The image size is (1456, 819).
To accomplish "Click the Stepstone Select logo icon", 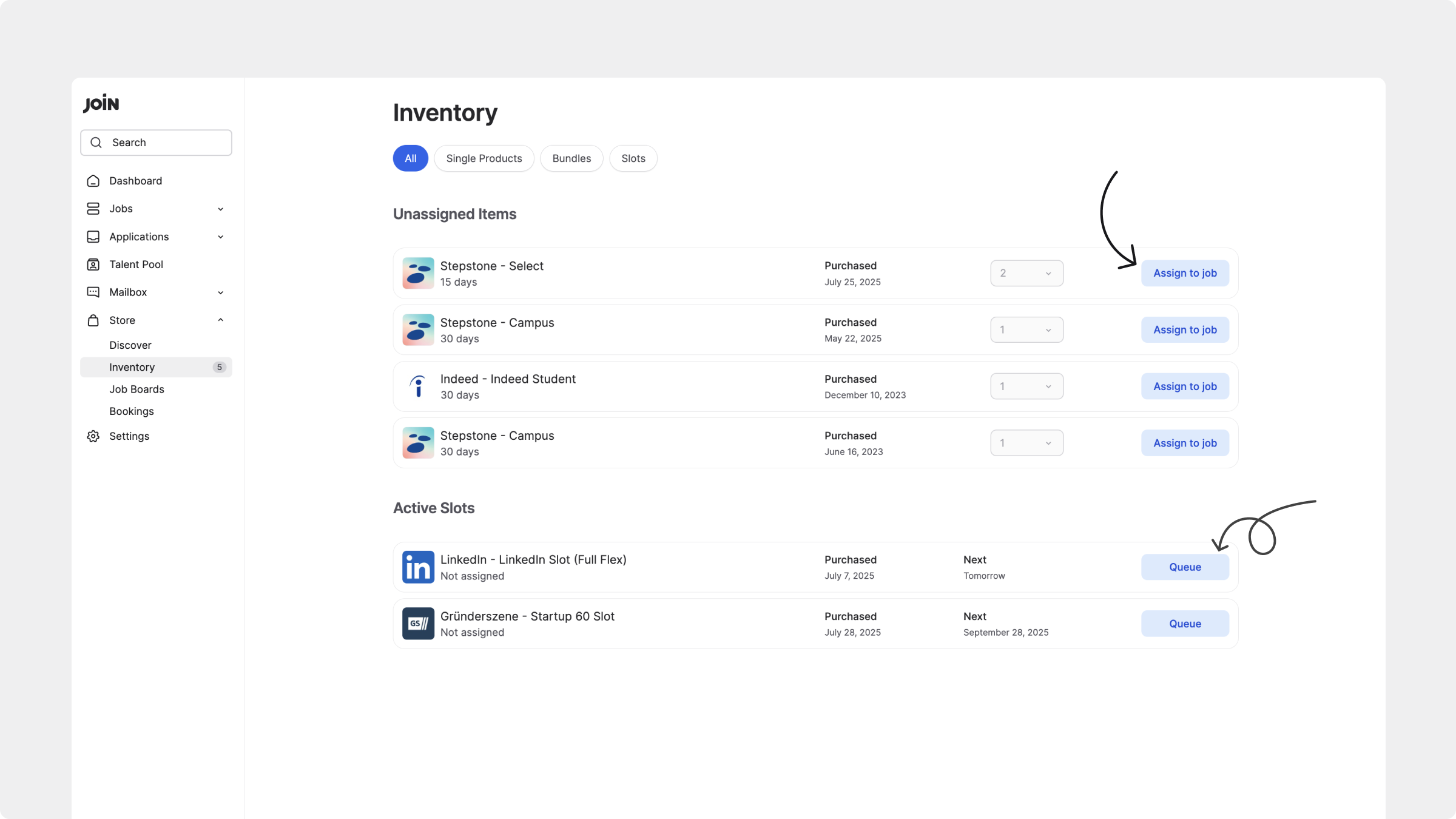I will [x=418, y=273].
